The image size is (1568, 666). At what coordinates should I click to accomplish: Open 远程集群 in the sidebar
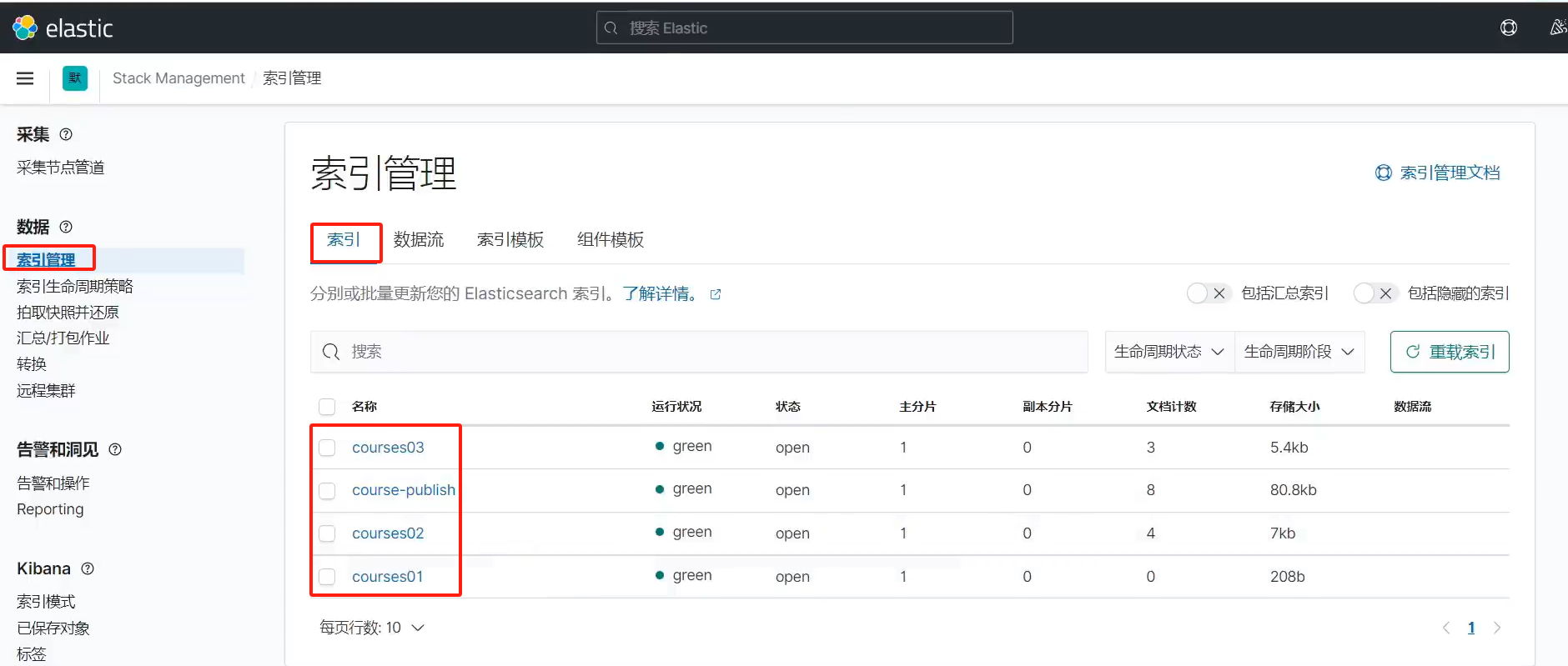(46, 391)
